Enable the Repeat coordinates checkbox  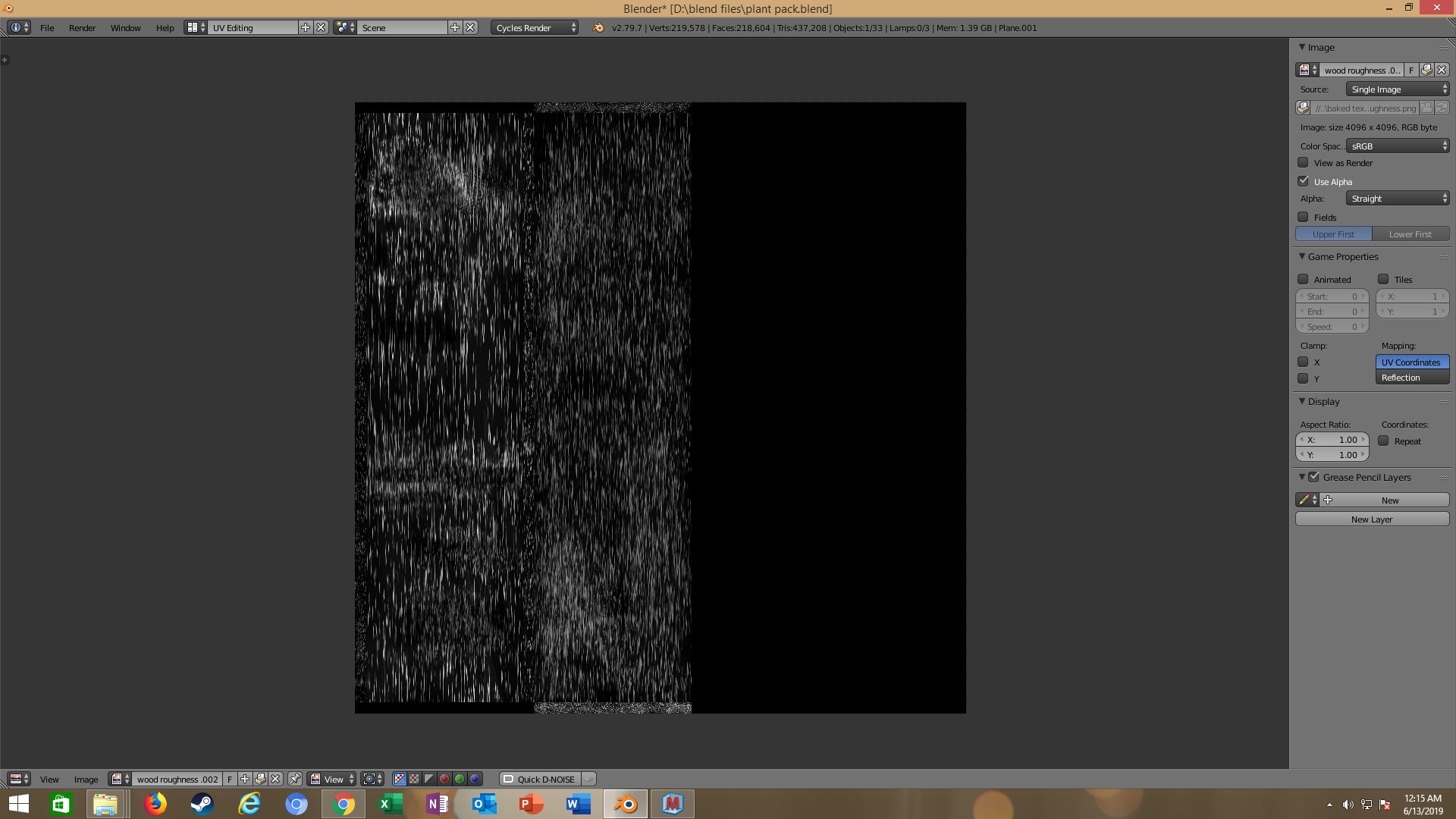(1383, 441)
